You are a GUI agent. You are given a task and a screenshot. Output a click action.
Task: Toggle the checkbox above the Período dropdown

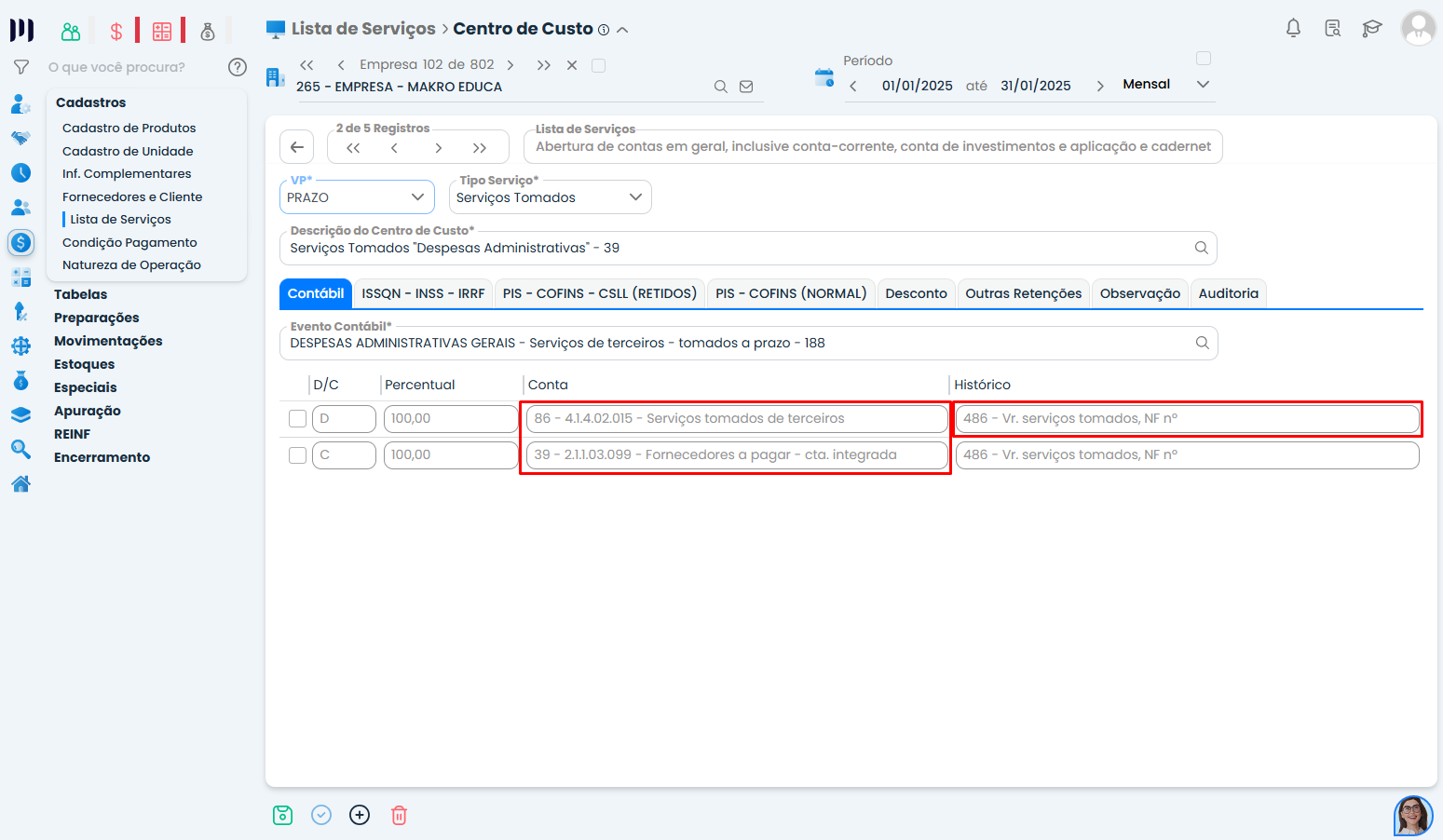pyautogui.click(x=1204, y=59)
